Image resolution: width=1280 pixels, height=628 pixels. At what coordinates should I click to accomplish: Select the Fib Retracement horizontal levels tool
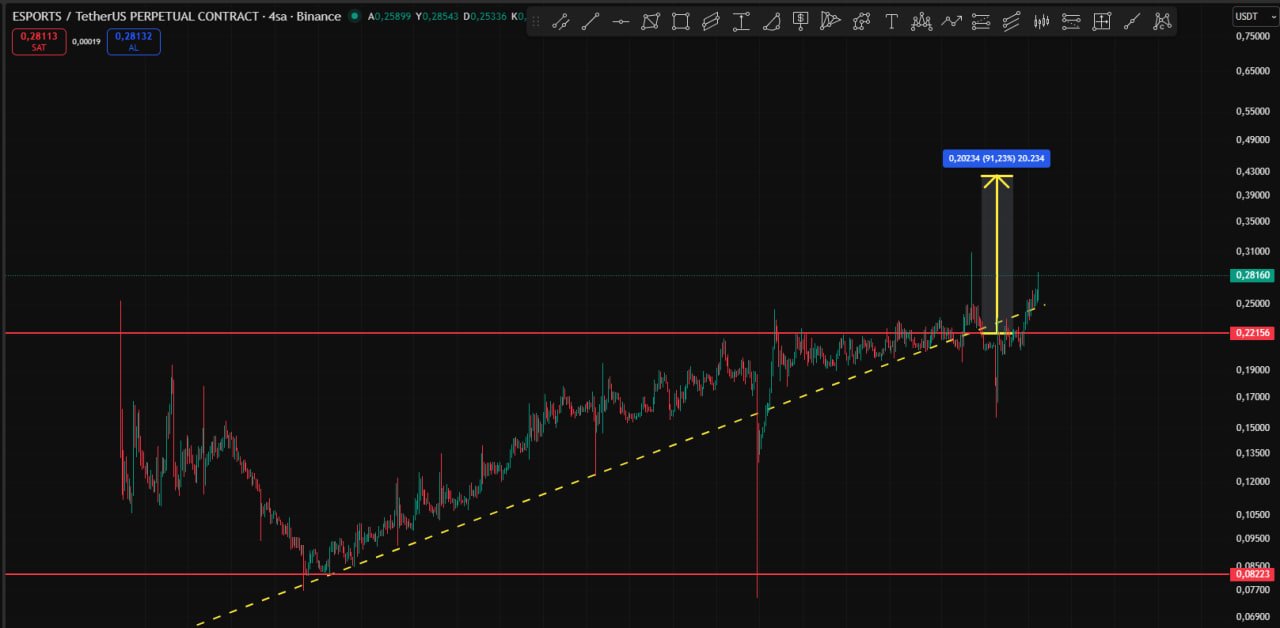coord(981,21)
